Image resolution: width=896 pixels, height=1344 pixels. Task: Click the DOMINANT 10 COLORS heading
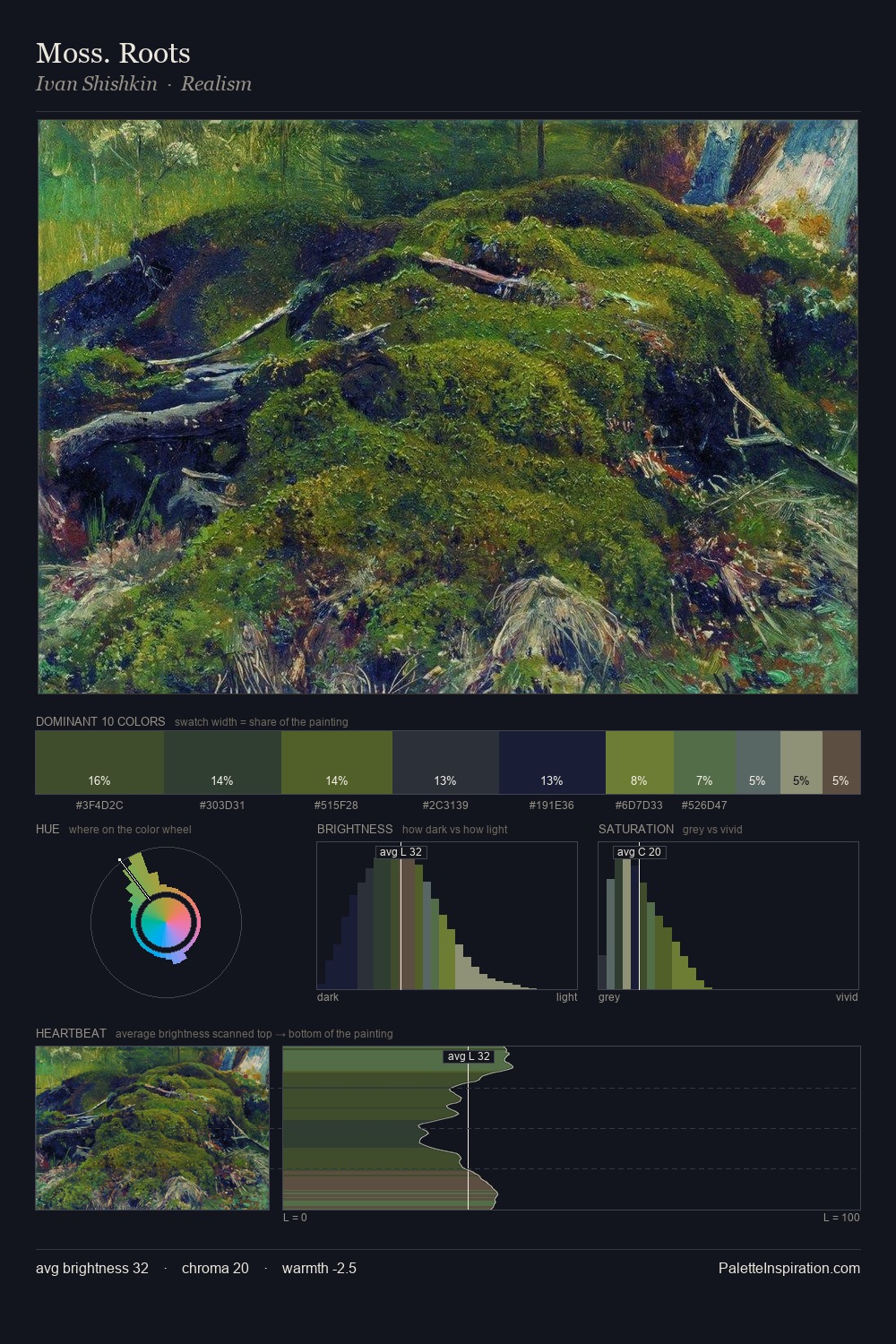click(x=100, y=721)
